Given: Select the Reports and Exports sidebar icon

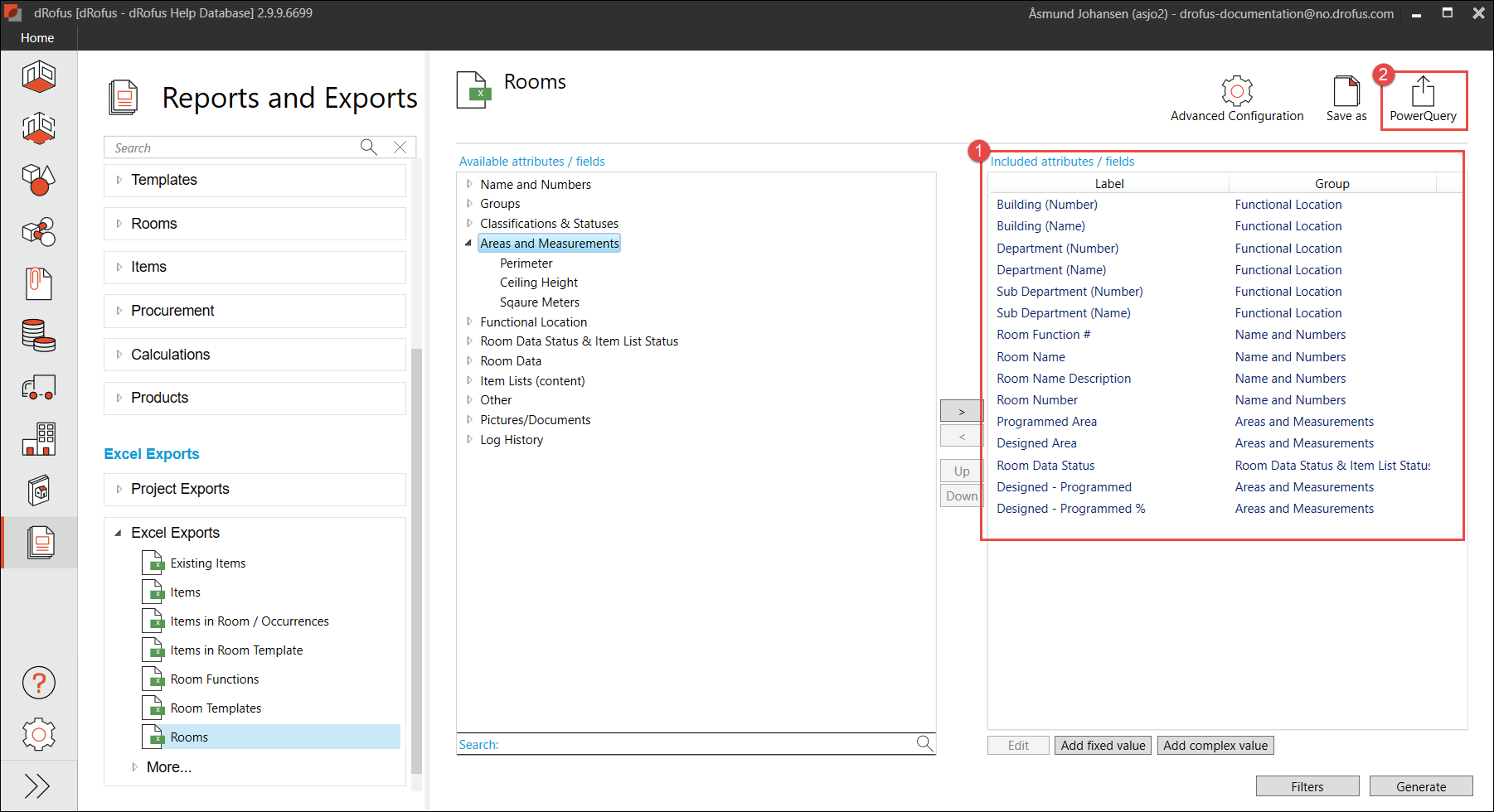Looking at the screenshot, I should (41, 543).
